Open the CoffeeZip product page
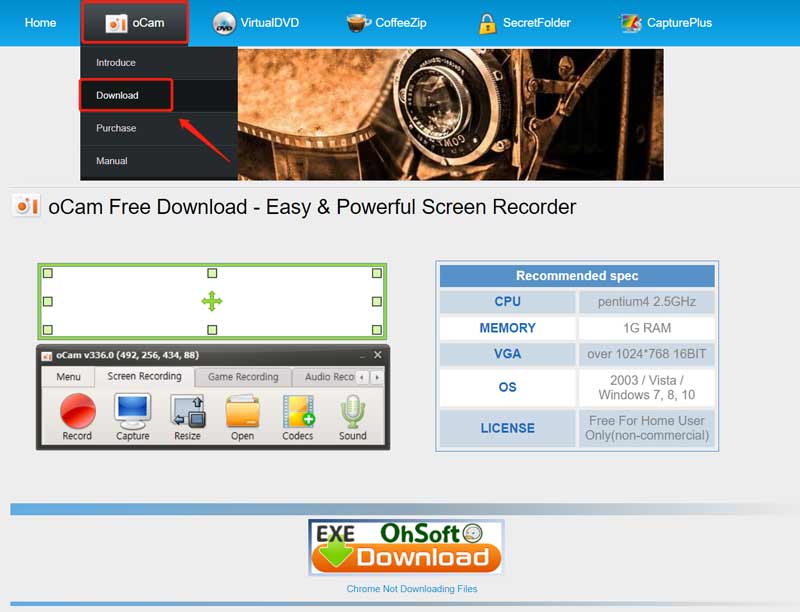This screenshot has width=800, height=612. (386, 23)
